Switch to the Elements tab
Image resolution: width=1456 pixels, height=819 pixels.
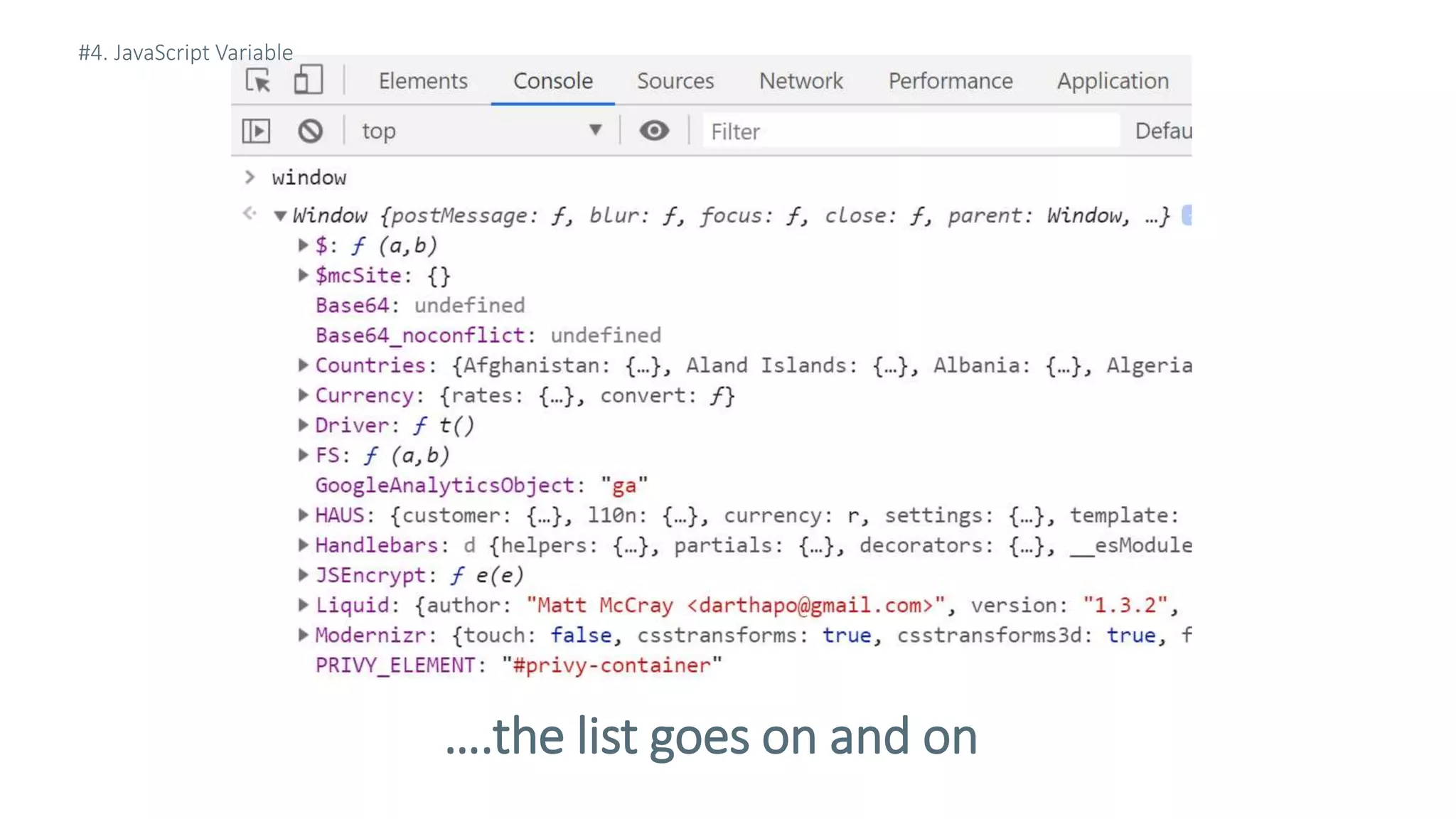[x=423, y=81]
